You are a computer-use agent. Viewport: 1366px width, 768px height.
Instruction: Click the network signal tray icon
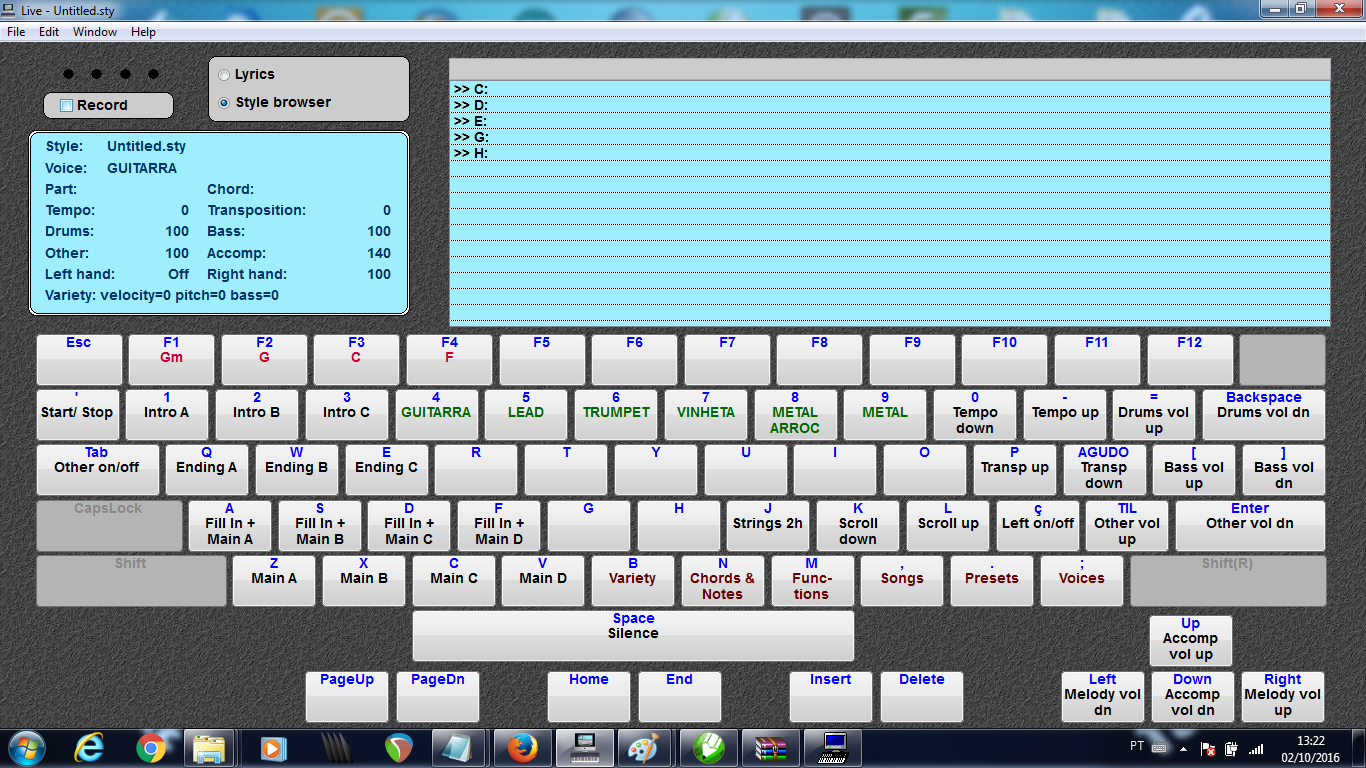point(1256,748)
